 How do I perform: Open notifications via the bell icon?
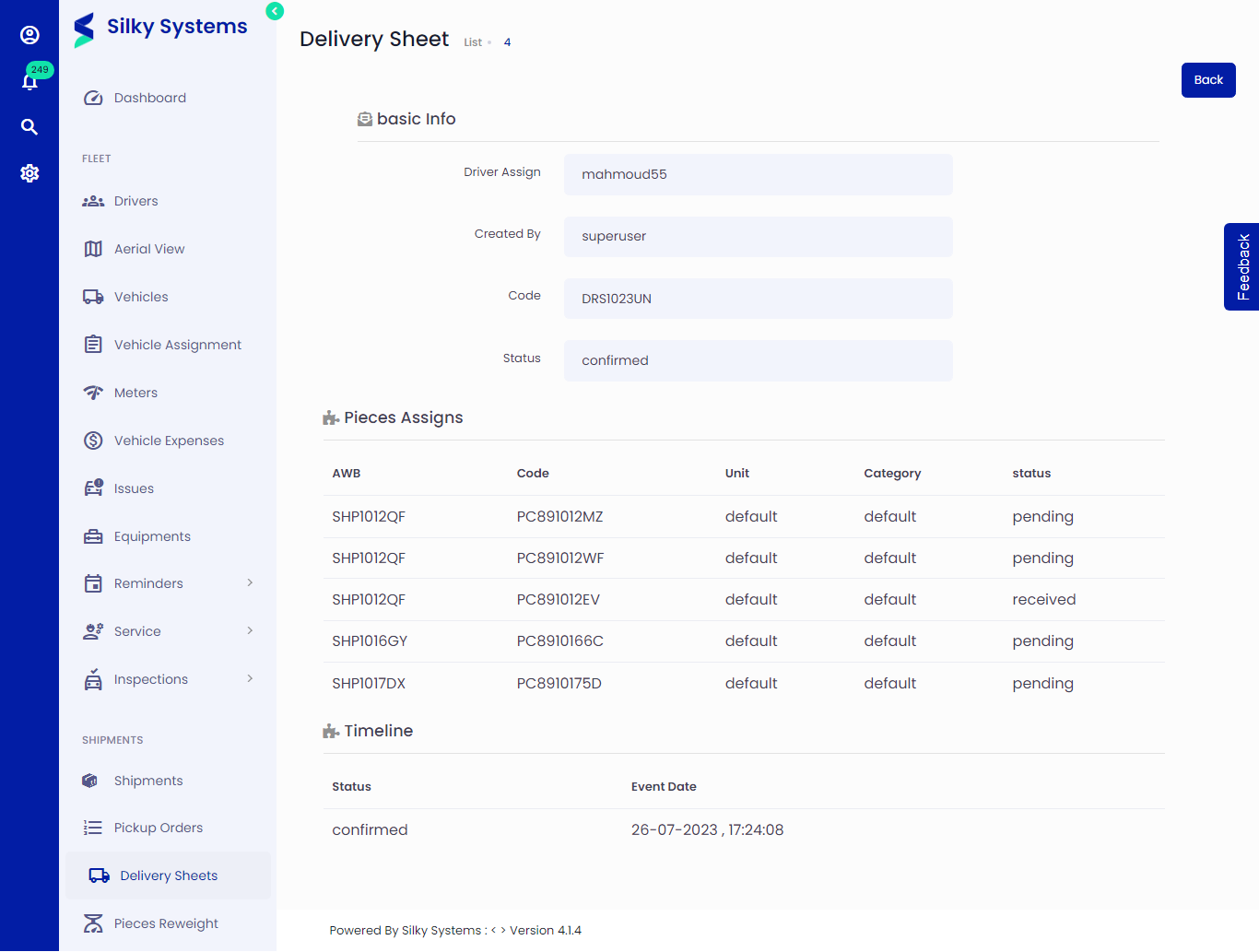click(29, 81)
